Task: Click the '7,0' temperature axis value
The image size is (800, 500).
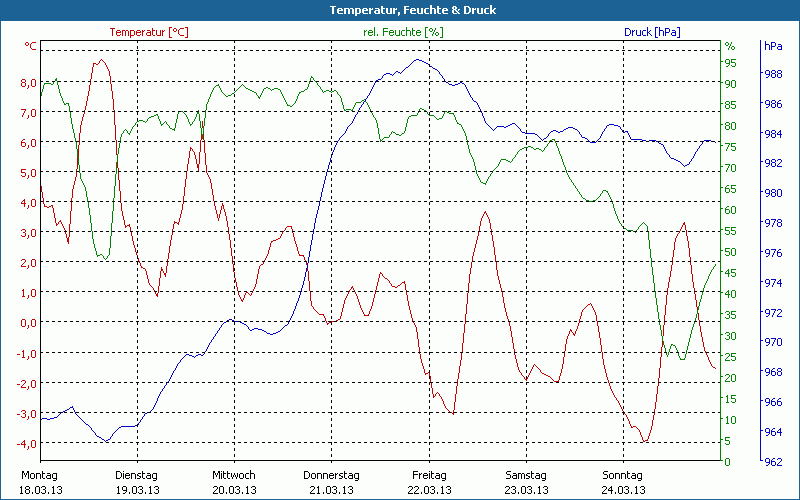Action: coord(28,113)
